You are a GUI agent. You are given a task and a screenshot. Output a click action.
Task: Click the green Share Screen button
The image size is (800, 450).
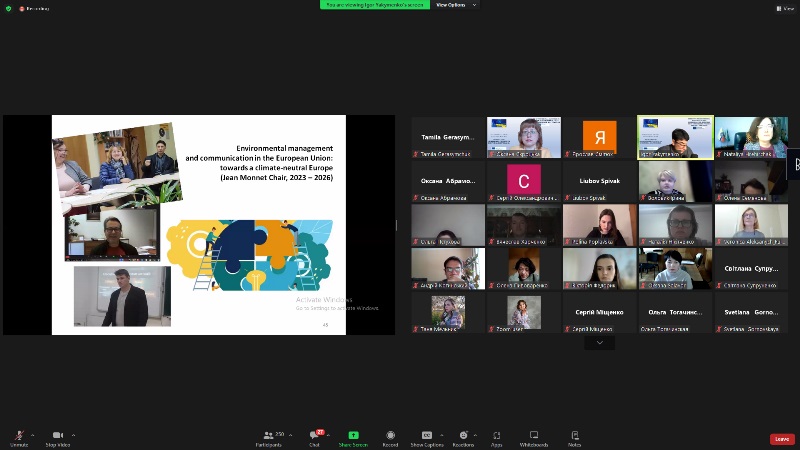352,436
